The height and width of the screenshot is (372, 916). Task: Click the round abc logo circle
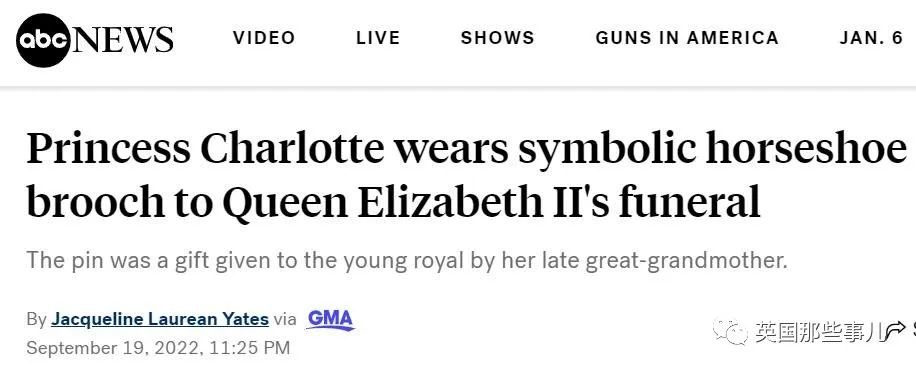tap(43, 40)
